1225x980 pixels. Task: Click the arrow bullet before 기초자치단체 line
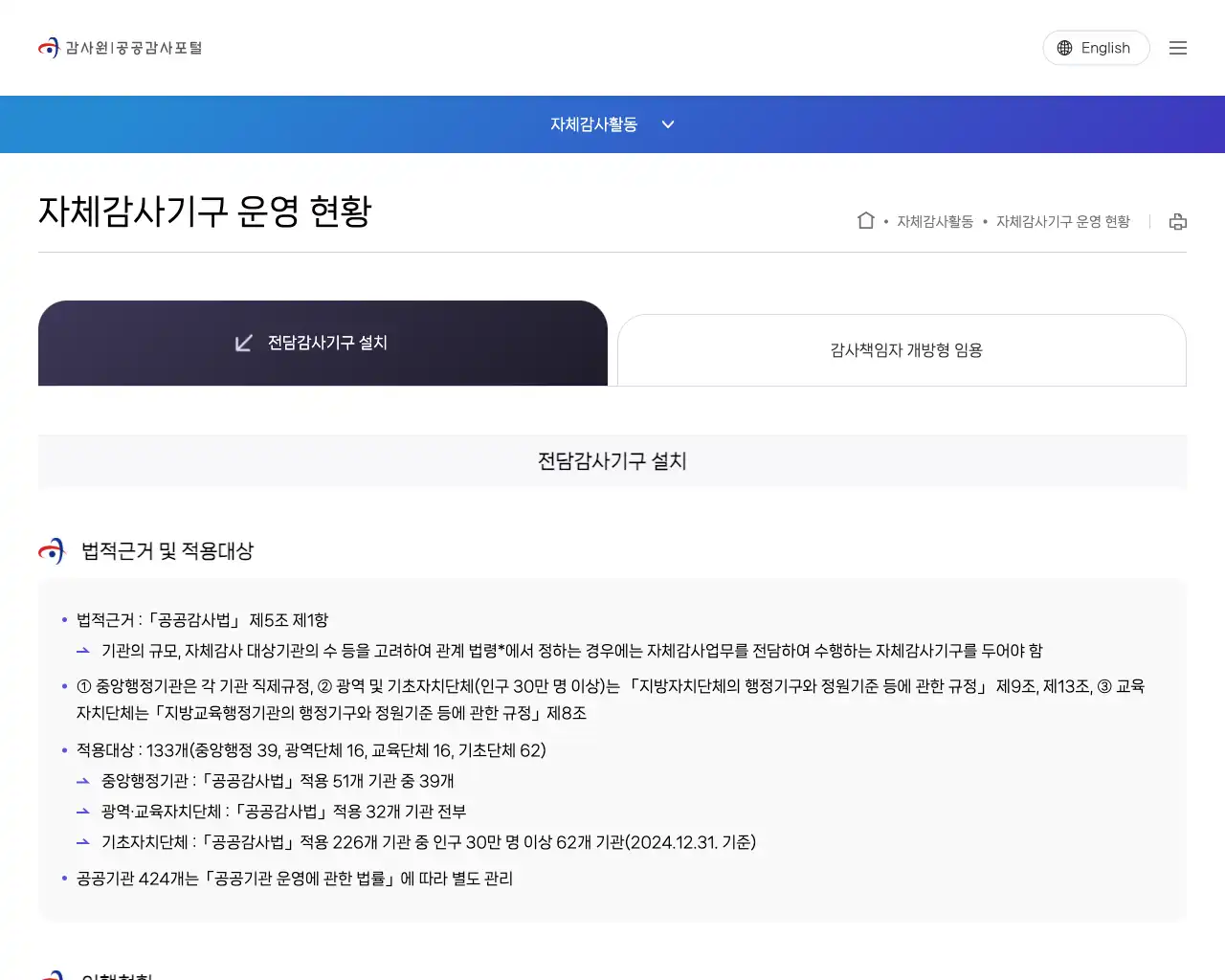(x=82, y=842)
